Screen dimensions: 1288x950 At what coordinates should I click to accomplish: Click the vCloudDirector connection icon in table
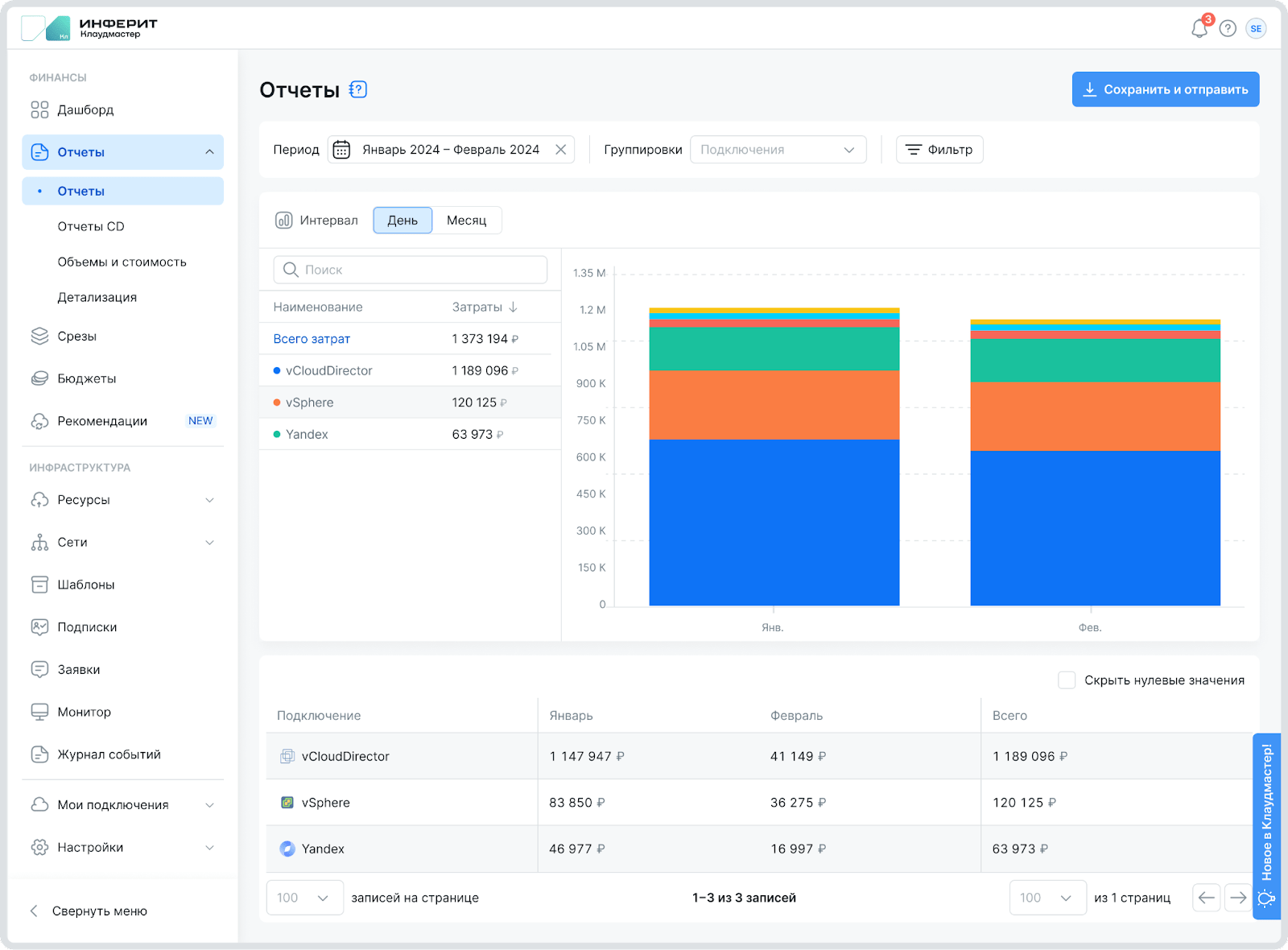(287, 756)
